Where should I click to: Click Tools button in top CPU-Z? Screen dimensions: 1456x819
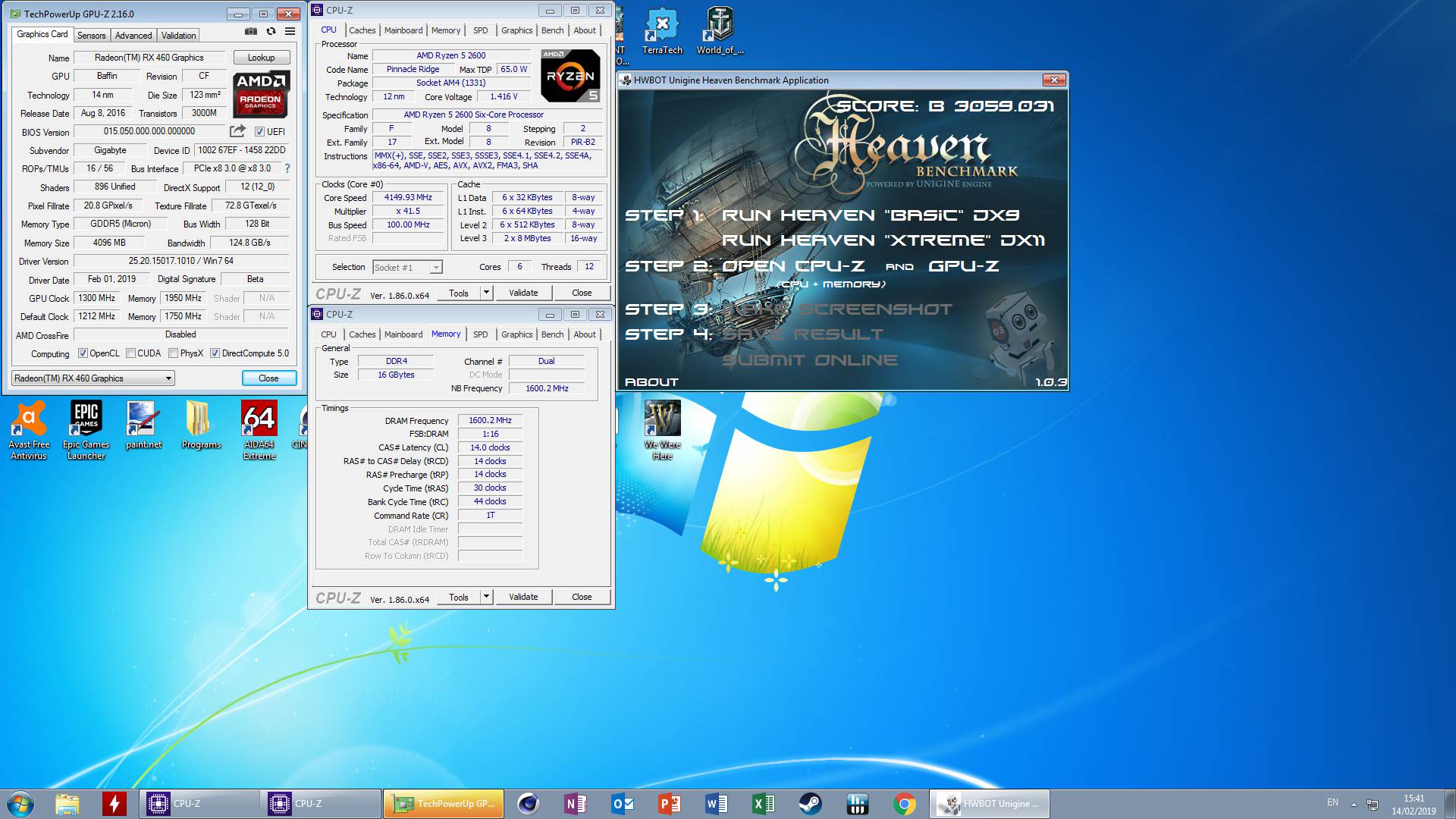tap(459, 293)
